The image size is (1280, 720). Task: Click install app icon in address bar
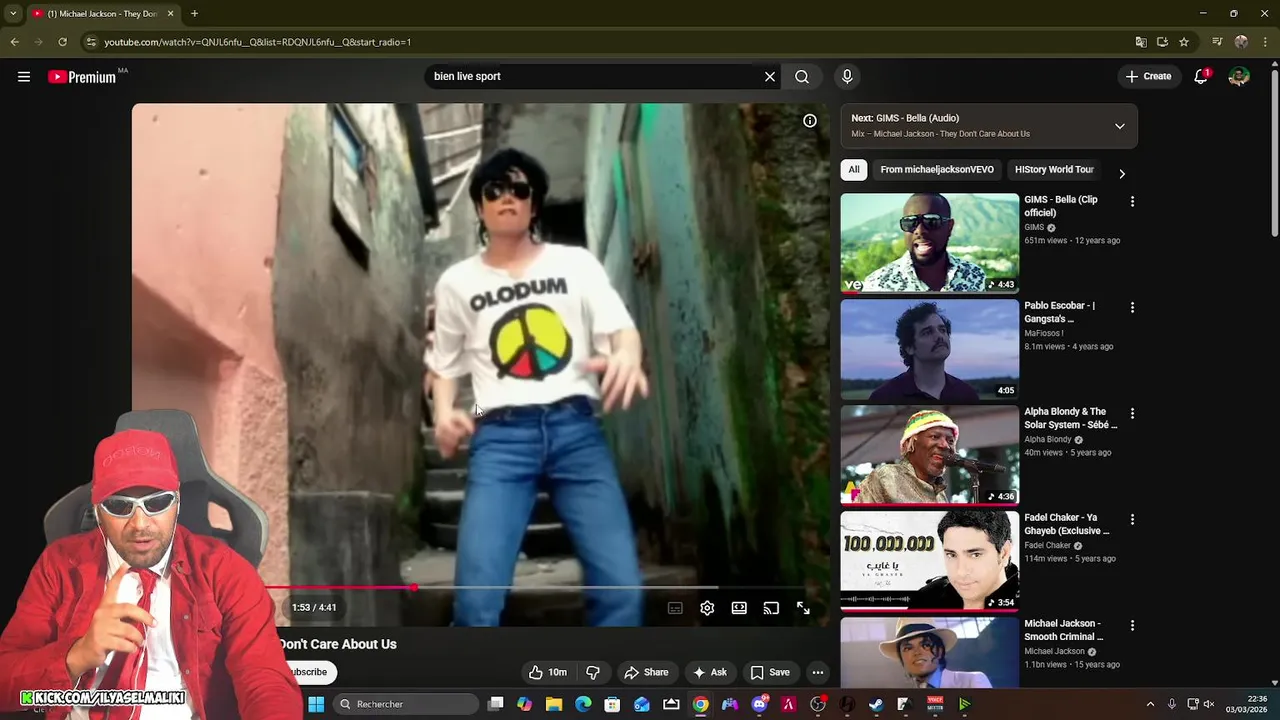point(1162,42)
